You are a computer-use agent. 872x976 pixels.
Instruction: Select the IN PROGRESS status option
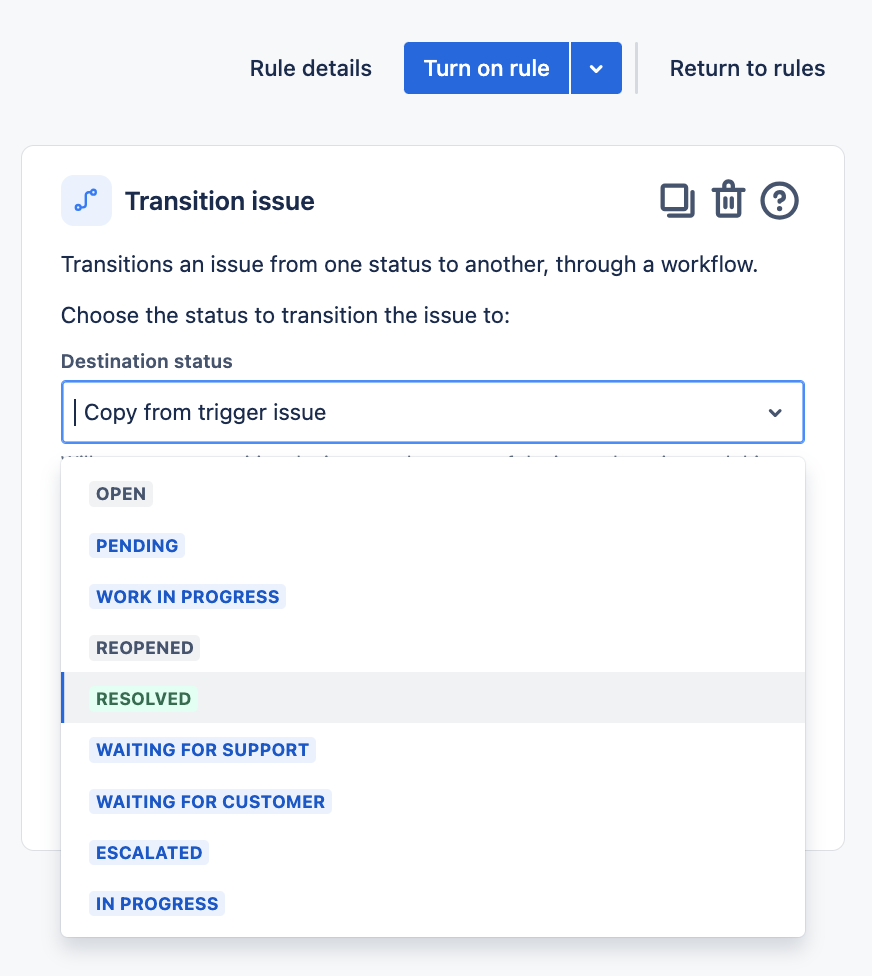pos(156,903)
